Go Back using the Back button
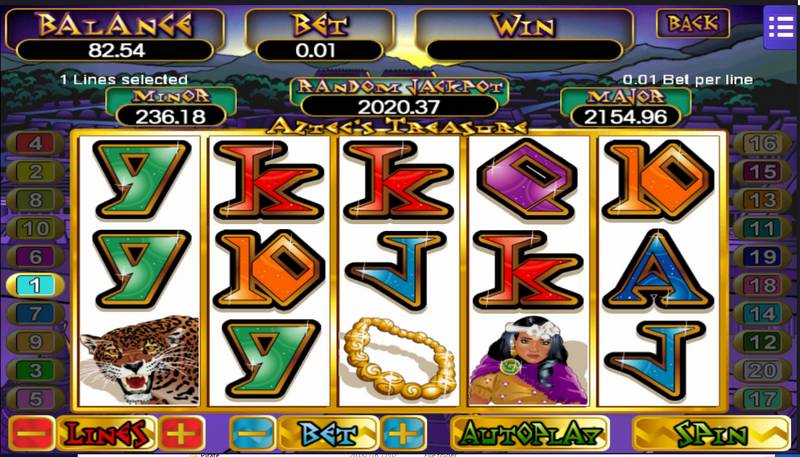800x457 pixels. [693, 23]
